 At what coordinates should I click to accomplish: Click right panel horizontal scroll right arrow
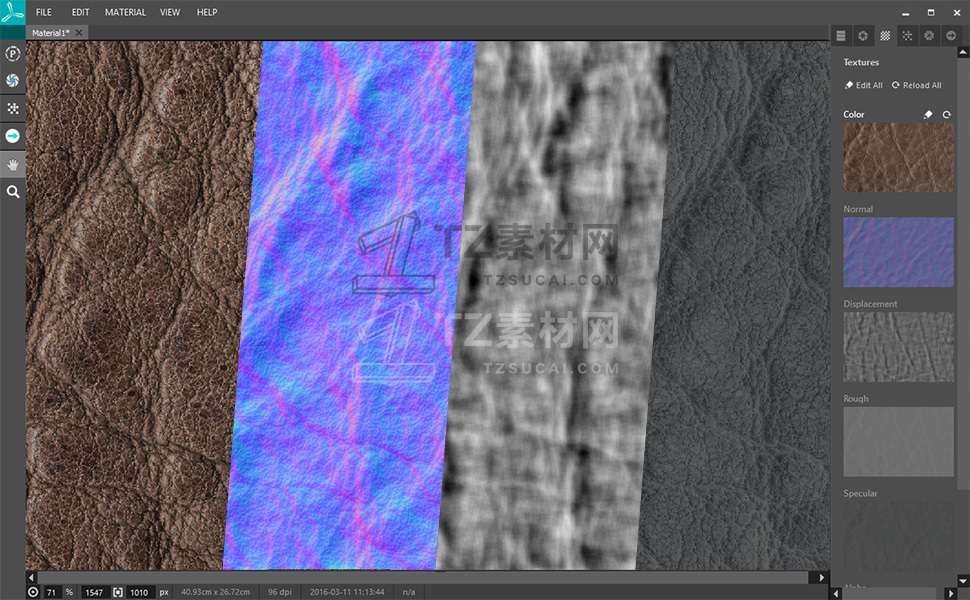click(x=951, y=593)
